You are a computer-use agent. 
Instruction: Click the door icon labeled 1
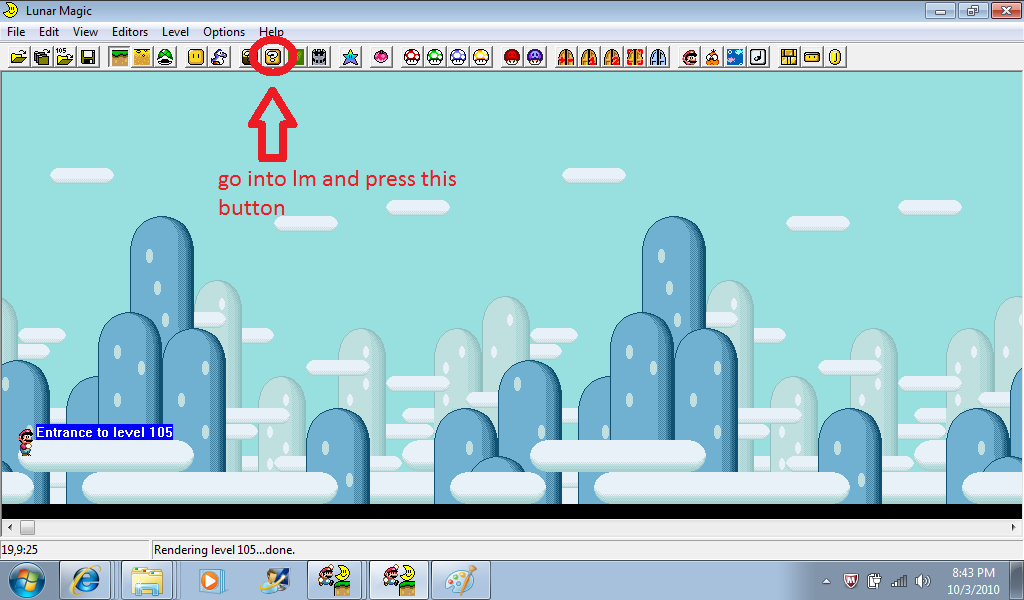[589, 57]
